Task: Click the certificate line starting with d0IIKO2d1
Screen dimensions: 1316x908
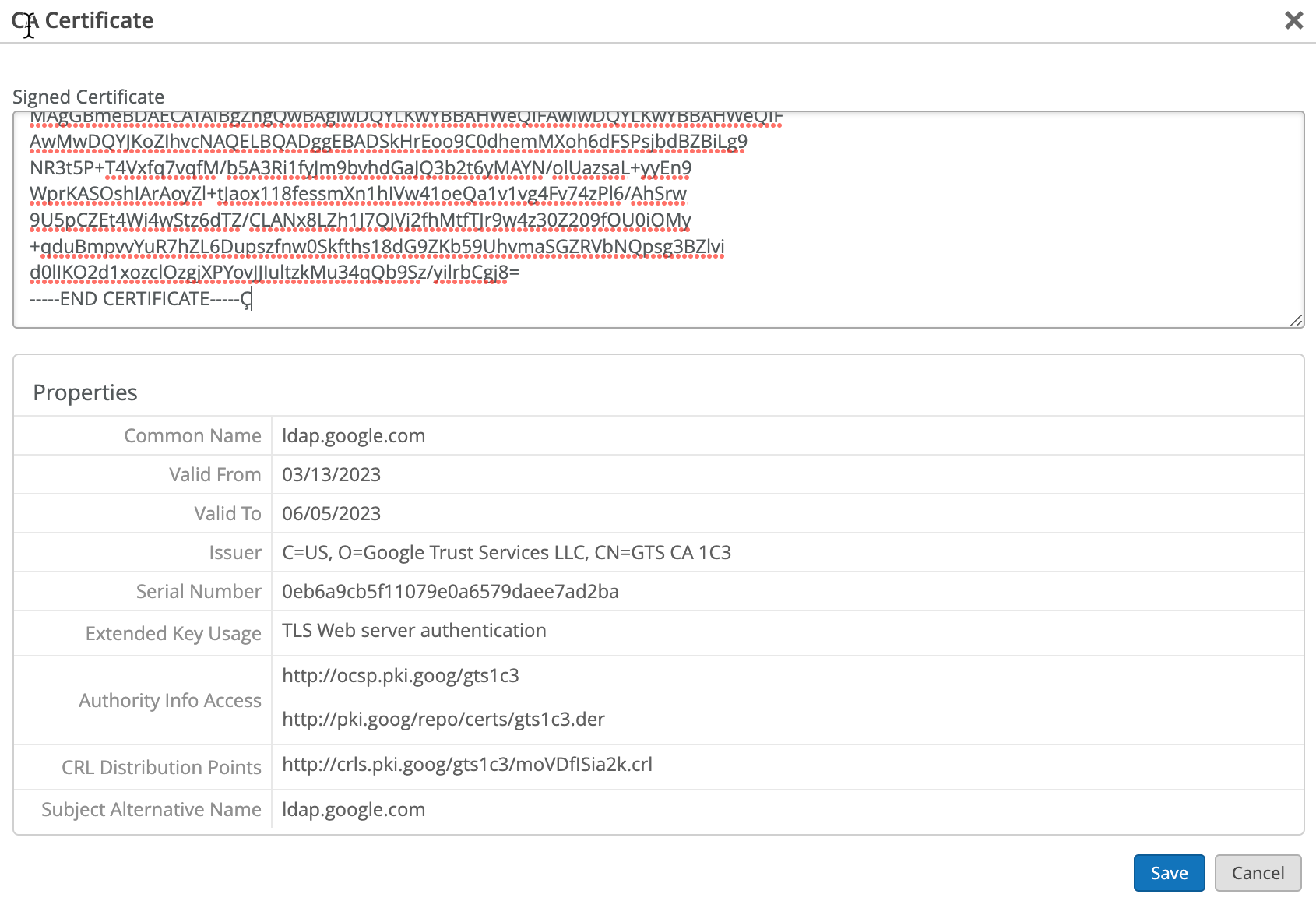Action: pos(273,273)
